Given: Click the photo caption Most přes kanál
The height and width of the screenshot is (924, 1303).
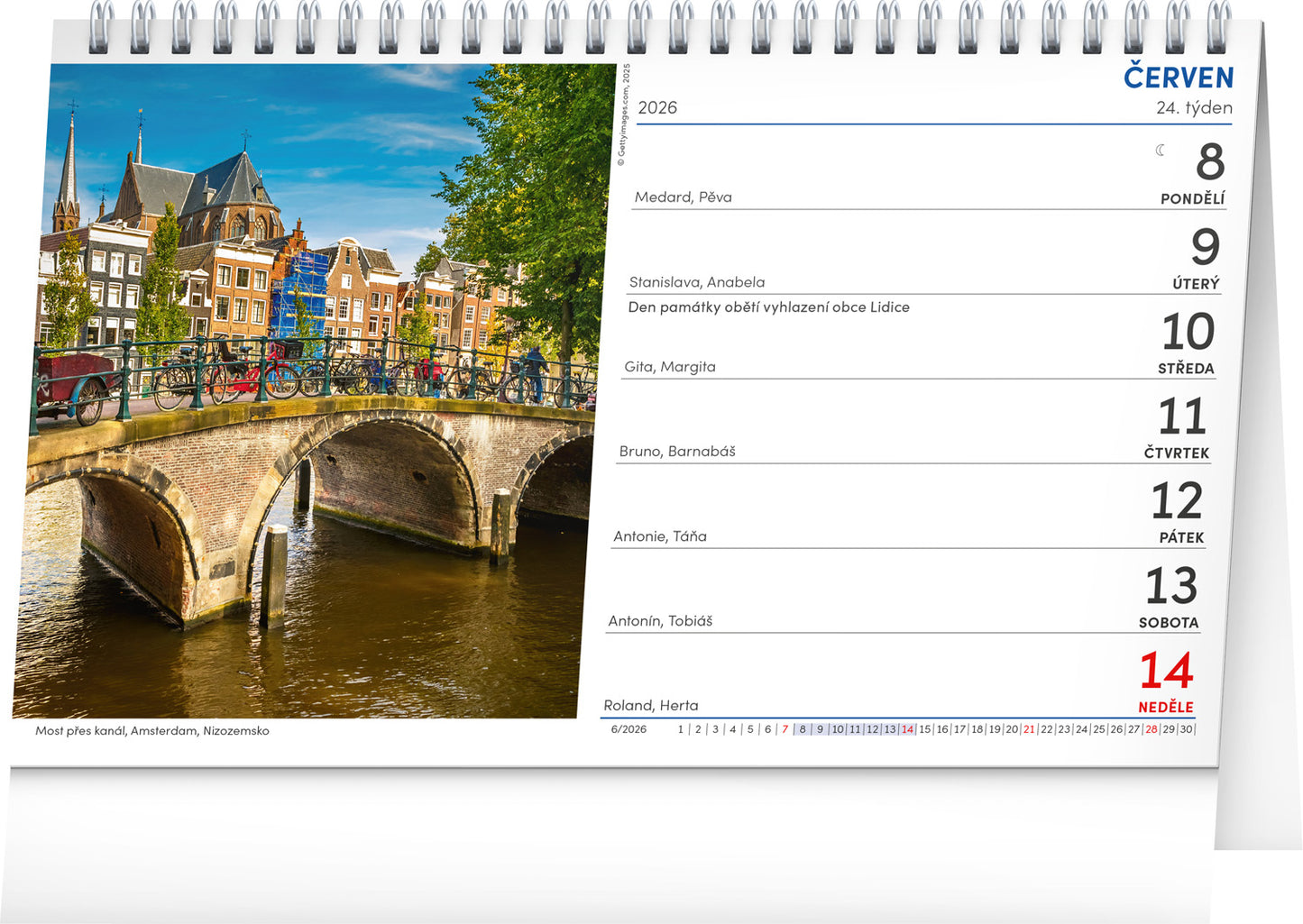Looking at the screenshot, I should point(151,731).
